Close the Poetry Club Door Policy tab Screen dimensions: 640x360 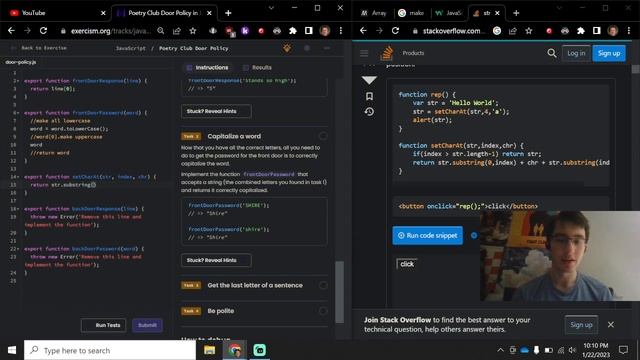[x=209, y=13]
